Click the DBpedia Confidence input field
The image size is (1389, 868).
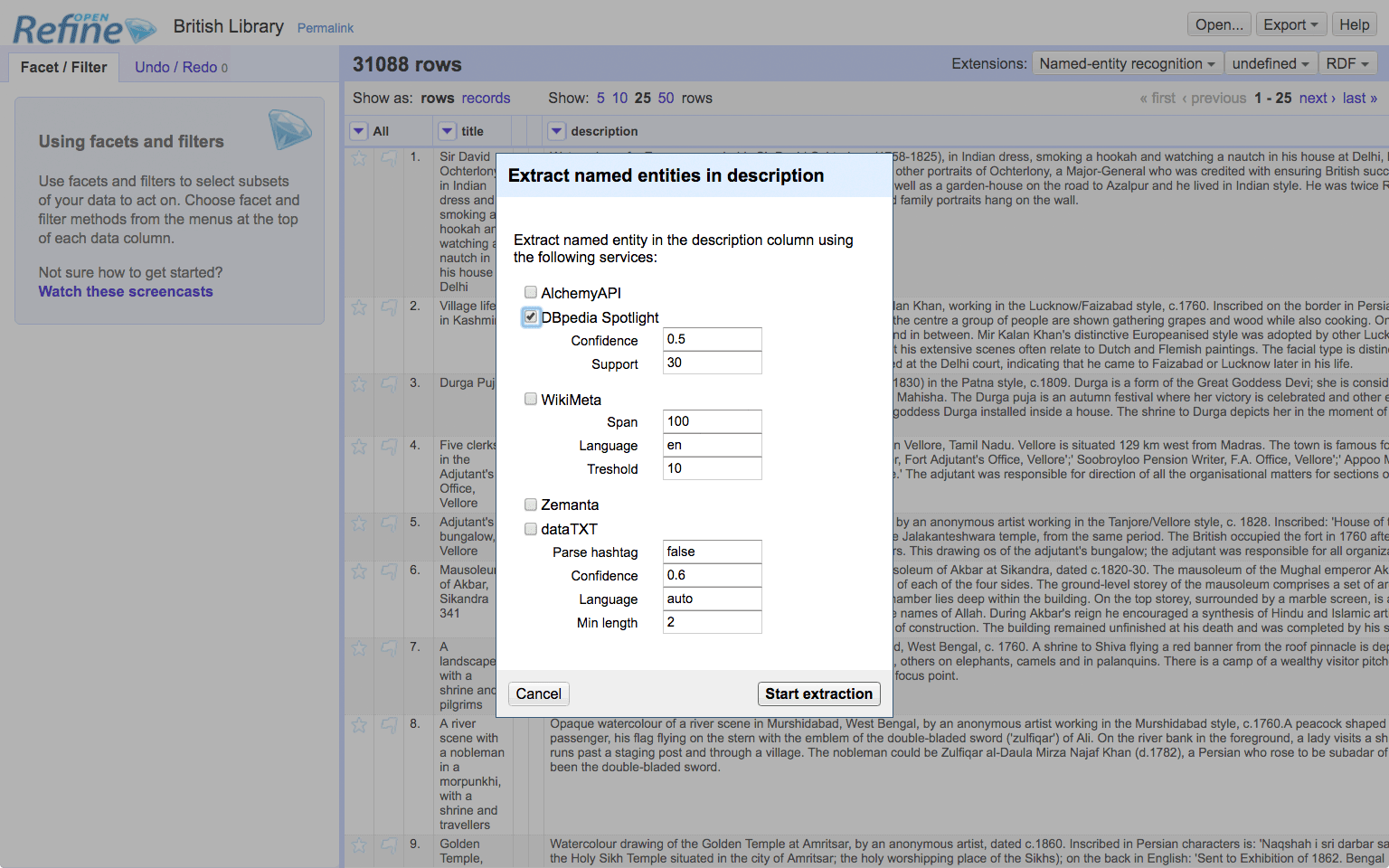point(712,339)
